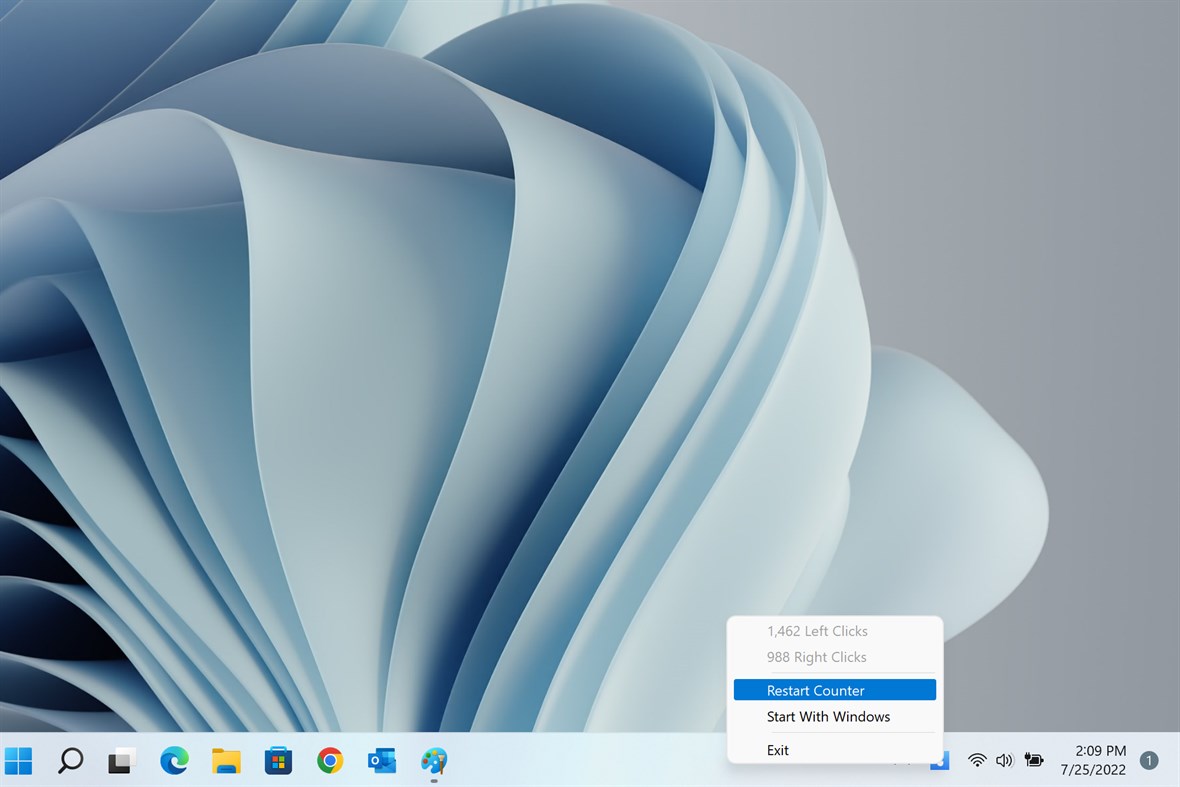1180x787 pixels.
Task: Click the battery charging tray icon
Action: pyautogui.click(x=1034, y=761)
